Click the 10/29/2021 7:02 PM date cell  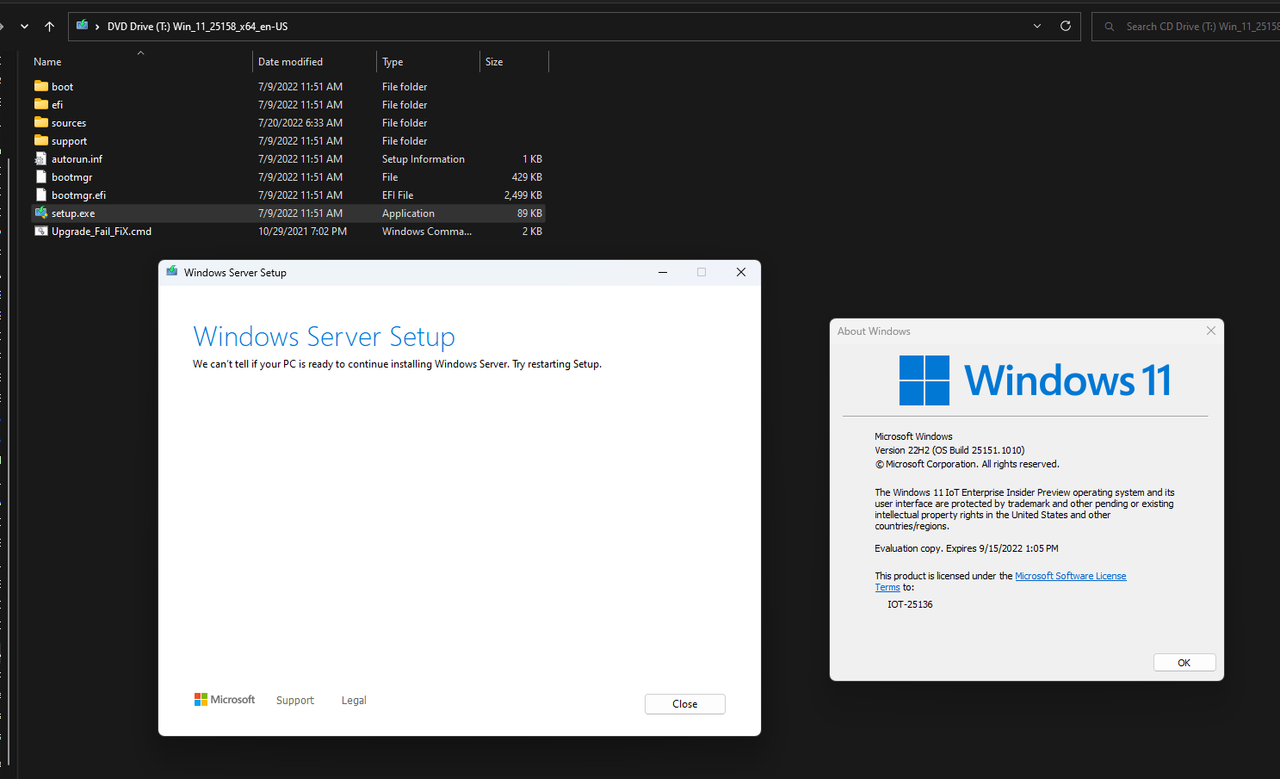(302, 231)
